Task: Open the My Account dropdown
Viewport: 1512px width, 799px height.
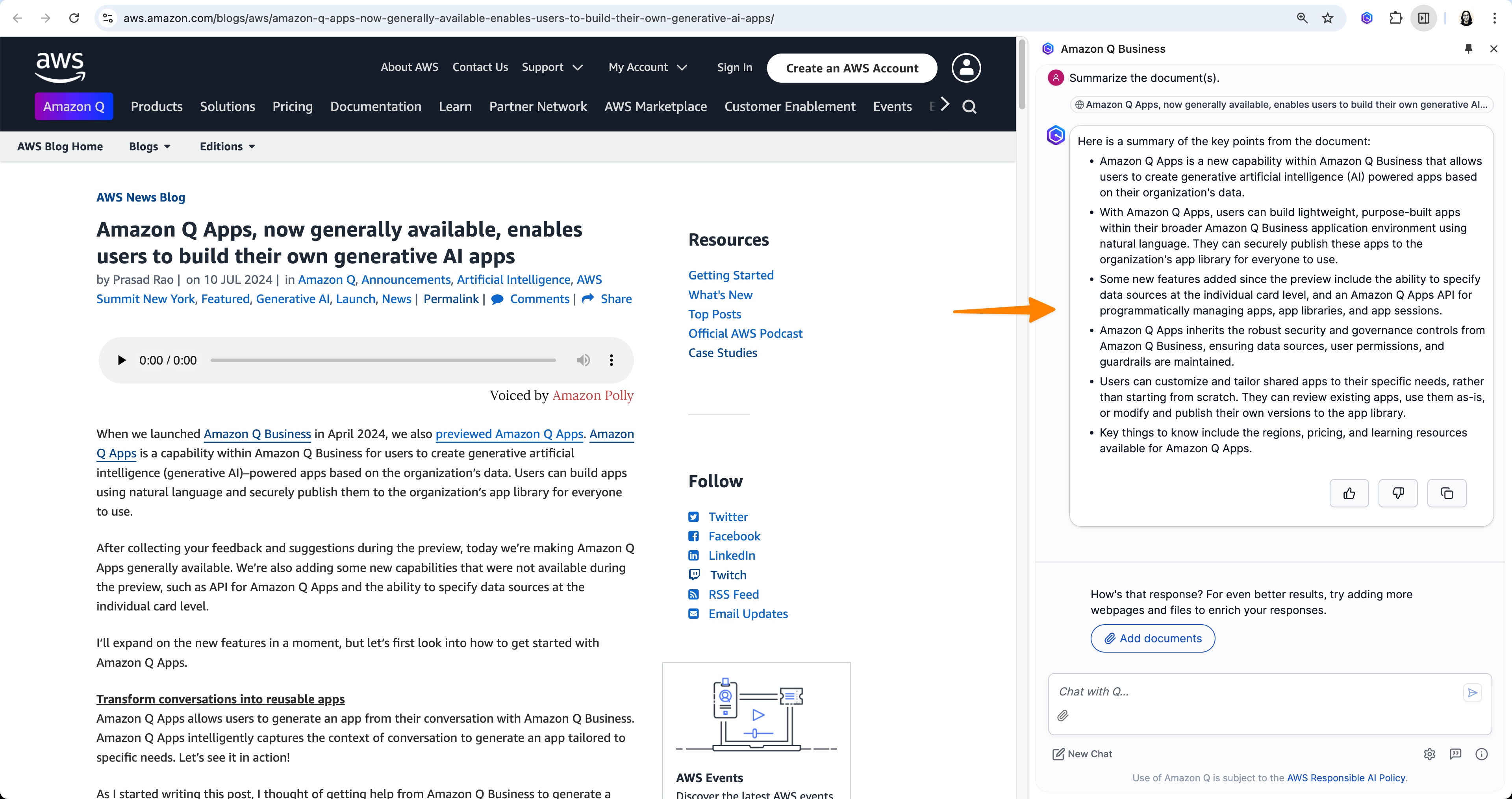Action: pyautogui.click(x=647, y=67)
